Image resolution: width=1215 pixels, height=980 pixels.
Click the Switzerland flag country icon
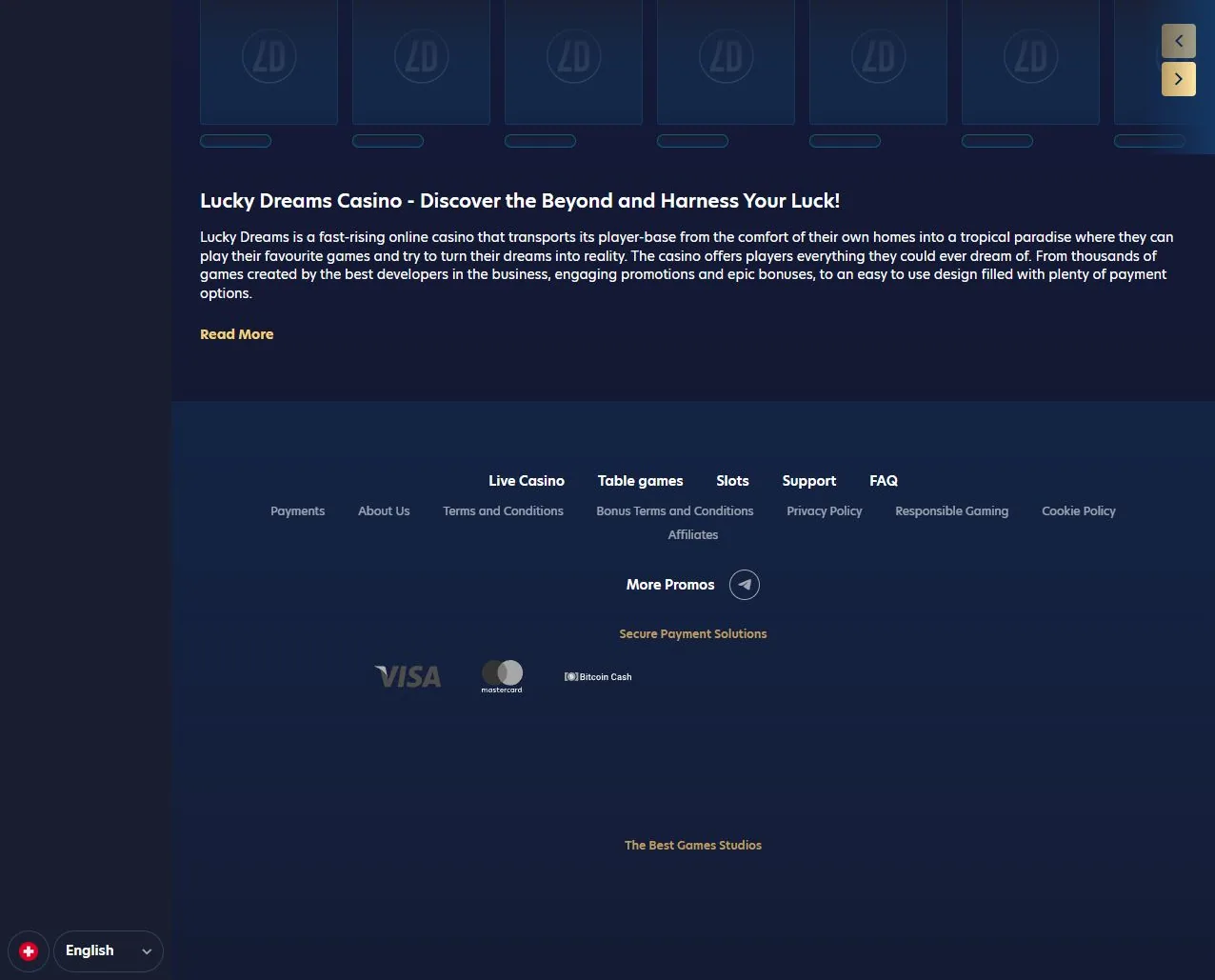pos(29,951)
